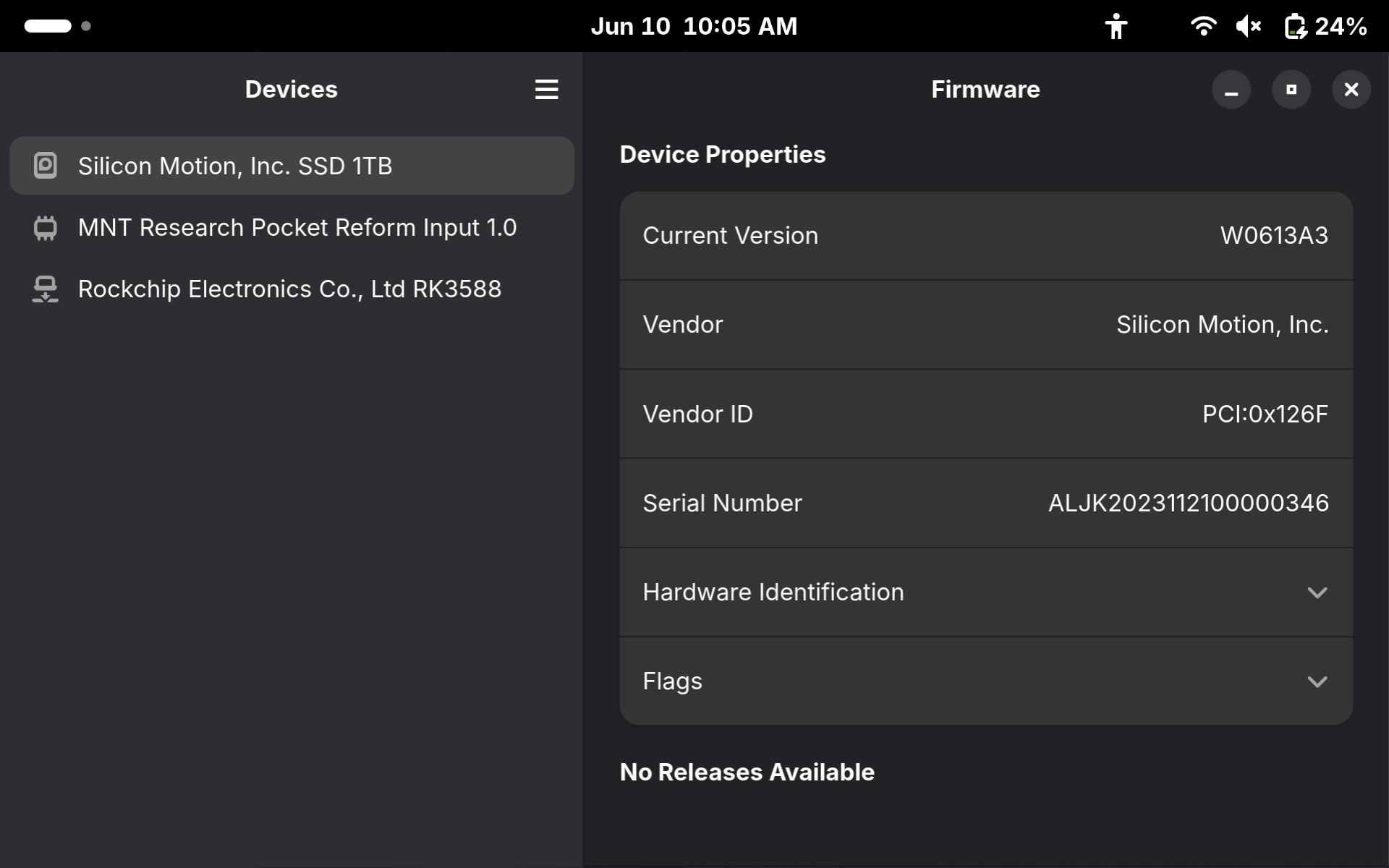Select MNT Research Pocket Reform Input 1.0
The height and width of the screenshot is (868, 1389).
tap(292, 228)
